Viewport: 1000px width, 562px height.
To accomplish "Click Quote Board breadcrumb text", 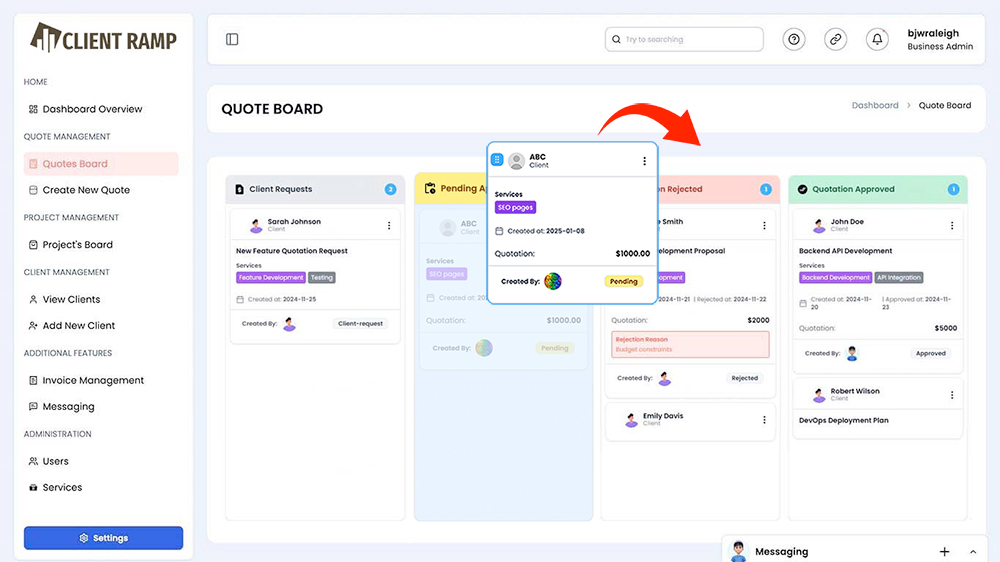I will 945,105.
